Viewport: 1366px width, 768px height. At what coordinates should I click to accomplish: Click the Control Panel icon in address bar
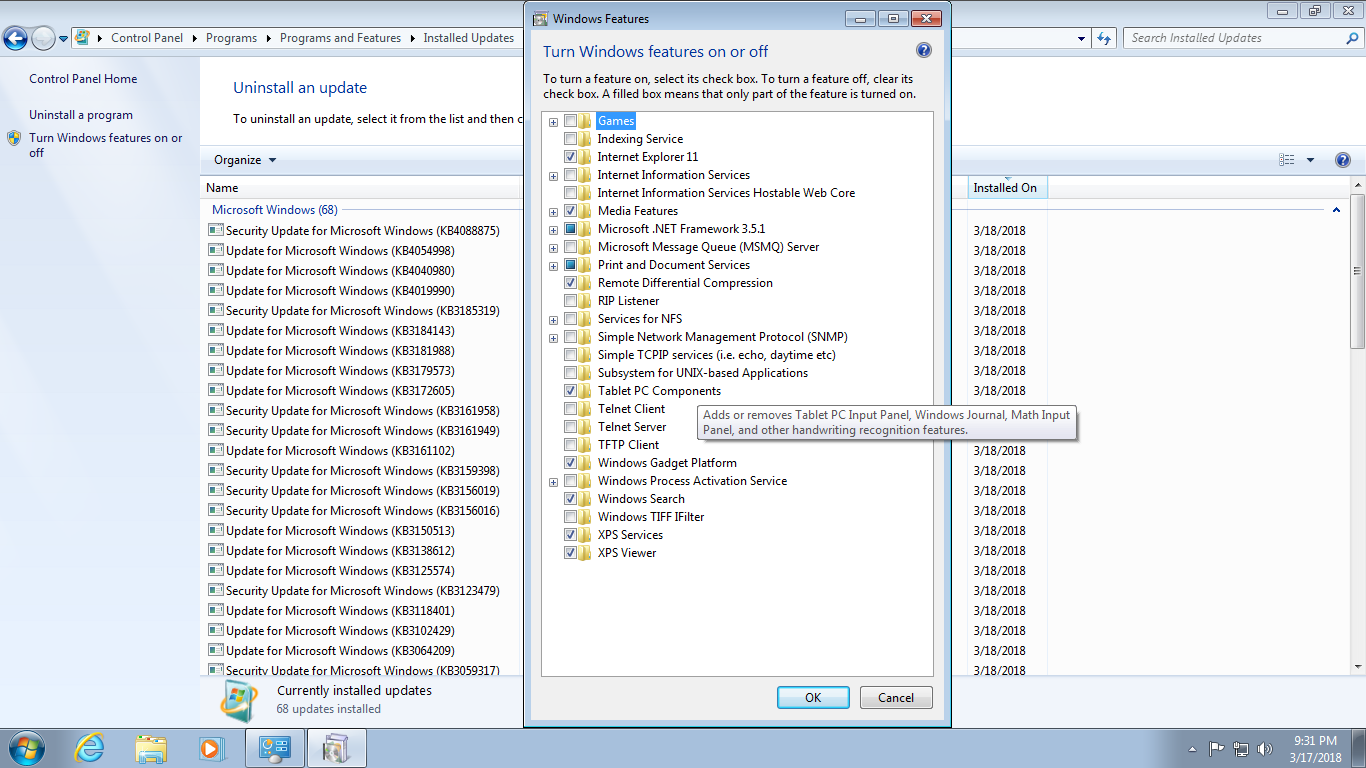point(83,38)
